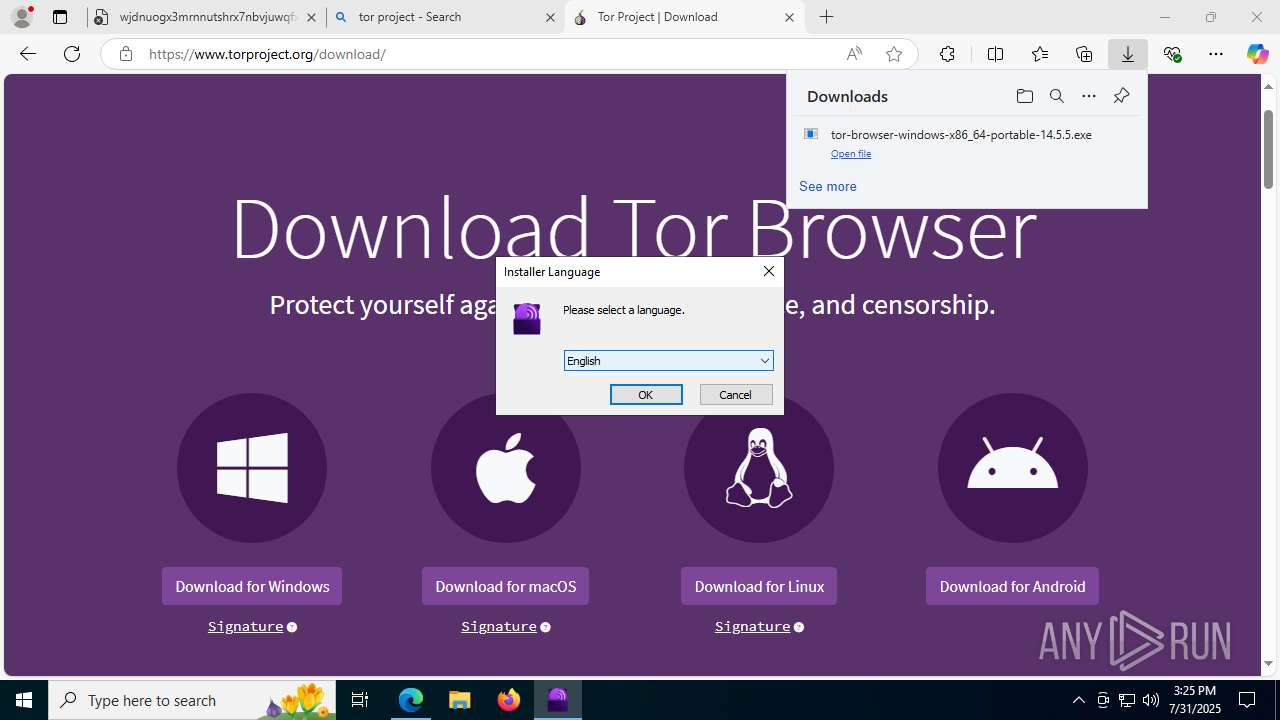Image resolution: width=1280 pixels, height=720 pixels.
Task: Add this page to favorites star
Action: tap(894, 54)
